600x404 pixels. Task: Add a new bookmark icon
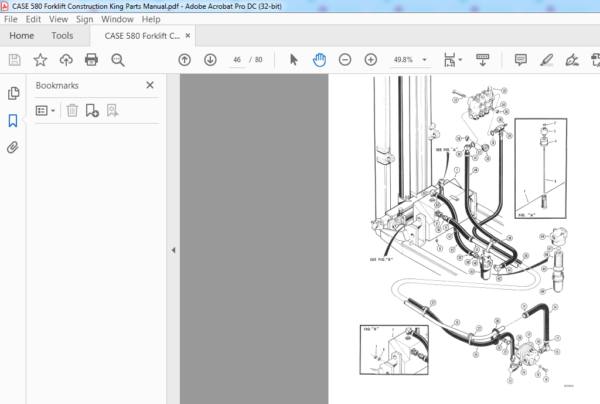pyautogui.click(x=92, y=111)
